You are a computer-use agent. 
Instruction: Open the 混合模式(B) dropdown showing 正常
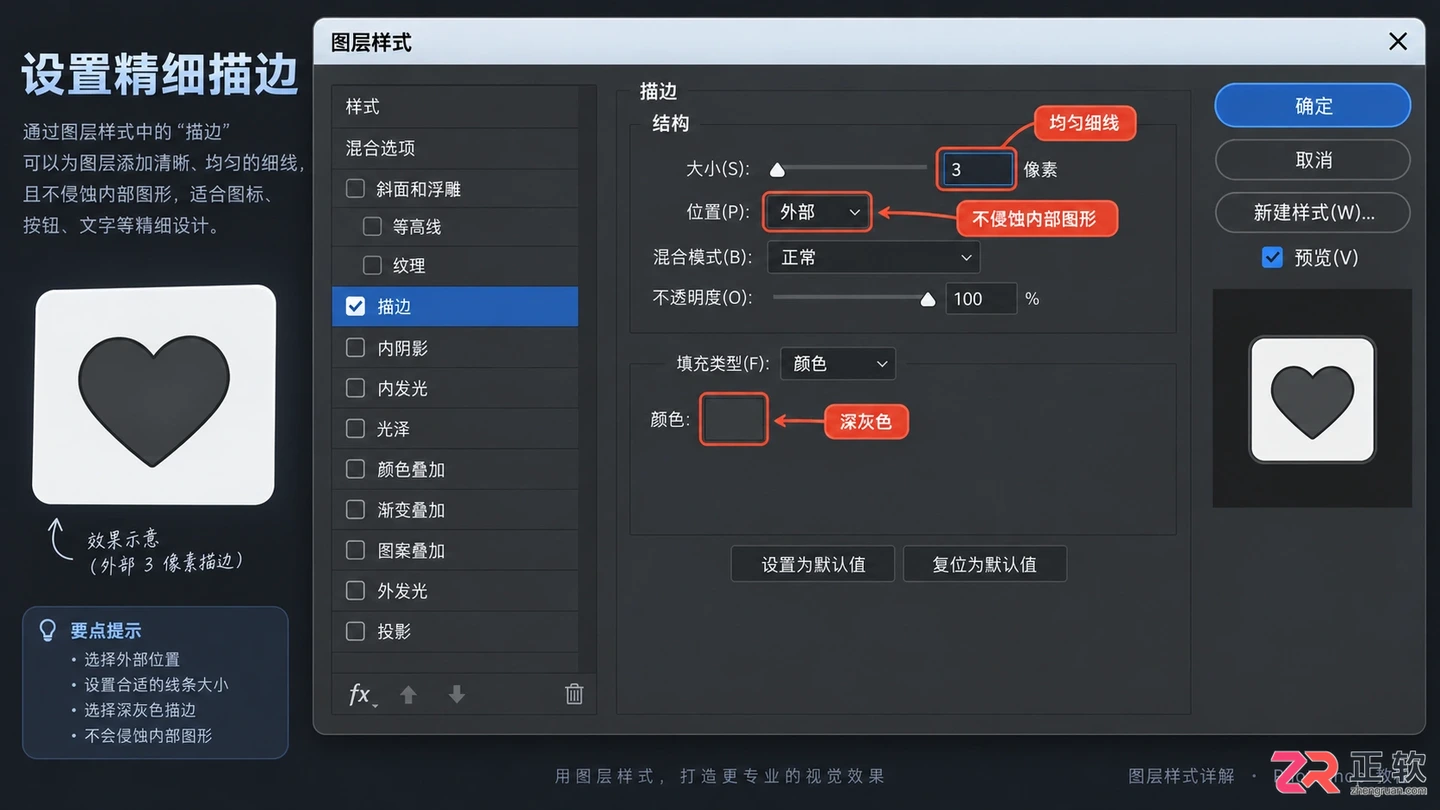click(873, 257)
